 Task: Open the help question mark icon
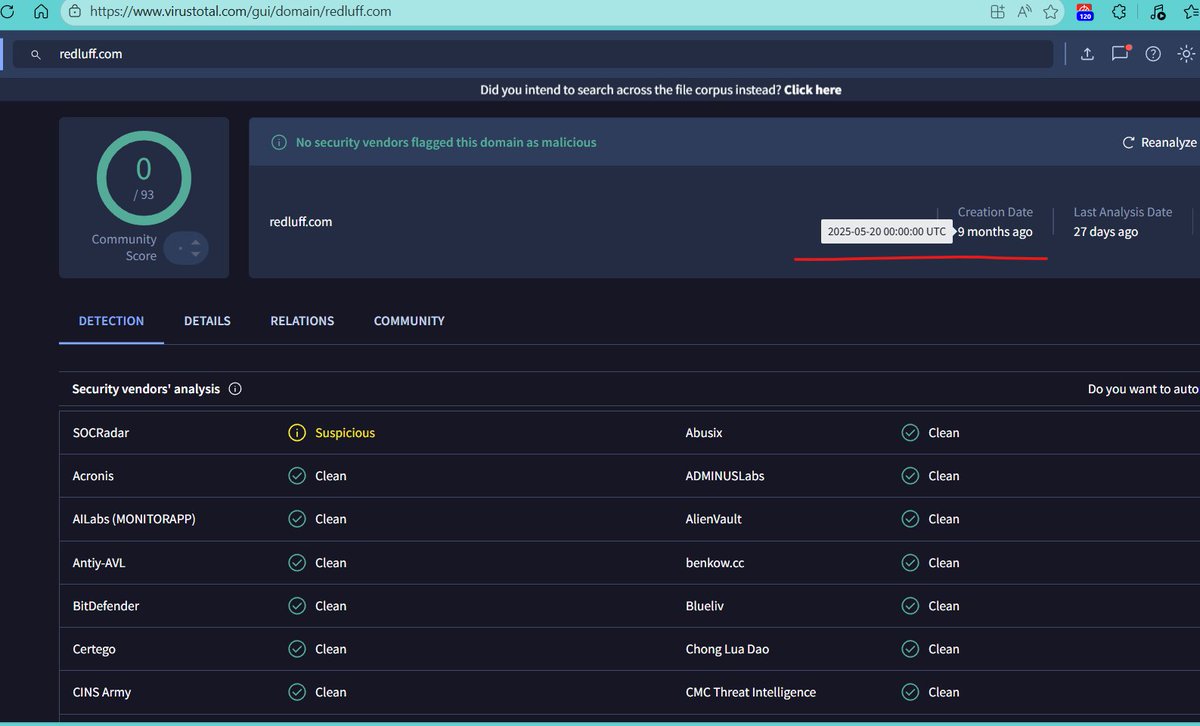1153,54
